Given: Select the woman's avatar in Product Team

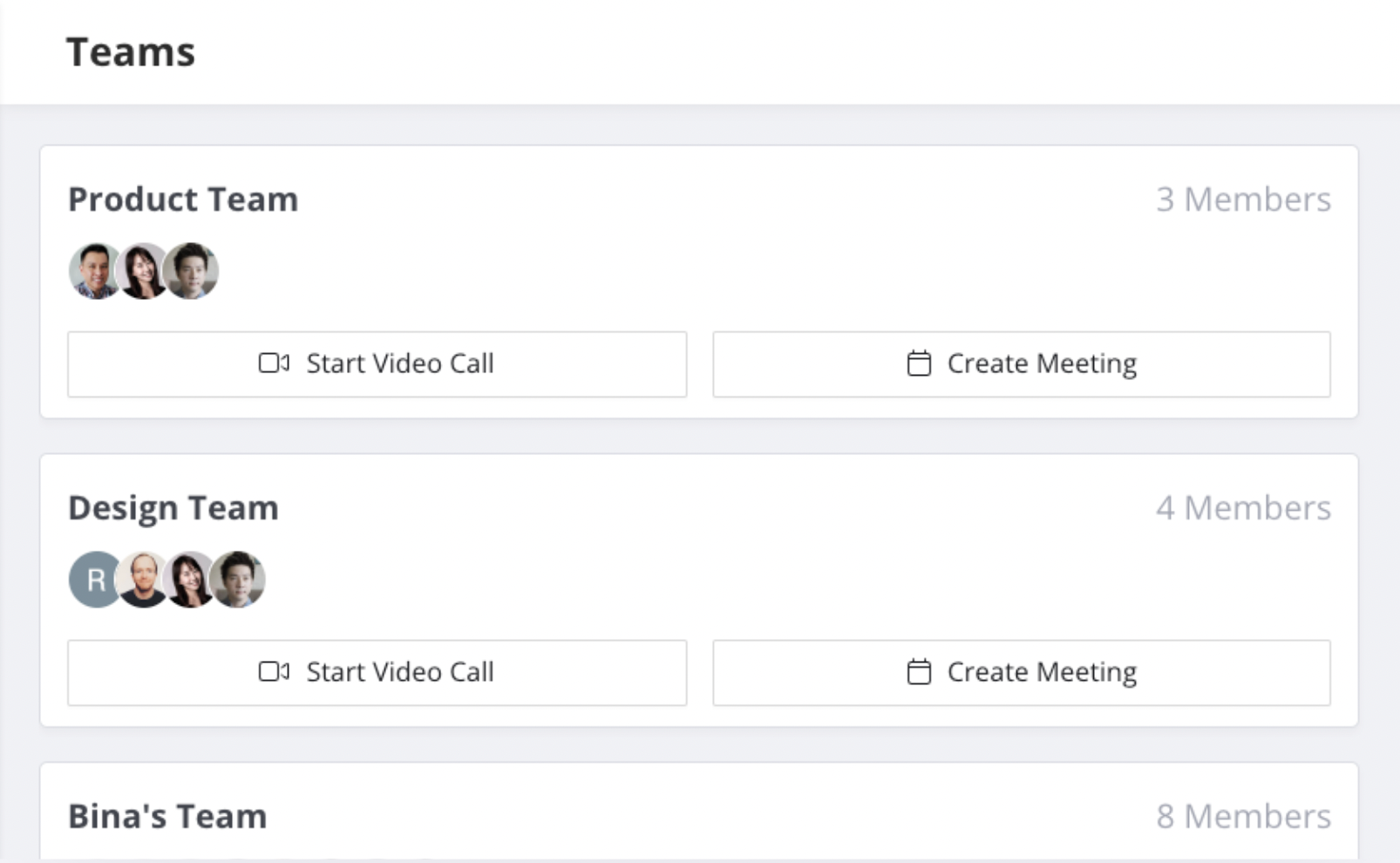Looking at the screenshot, I should tap(142, 271).
